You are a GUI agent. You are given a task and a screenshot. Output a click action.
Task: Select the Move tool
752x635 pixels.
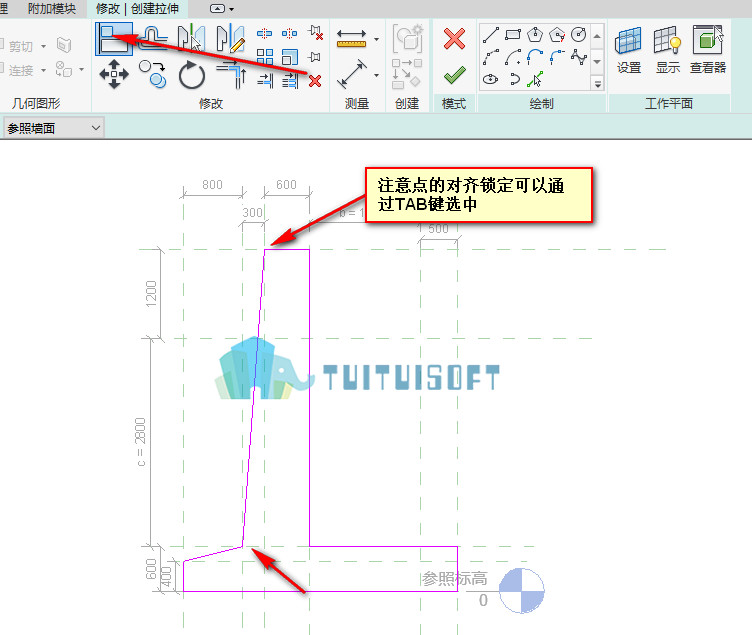tap(114, 74)
